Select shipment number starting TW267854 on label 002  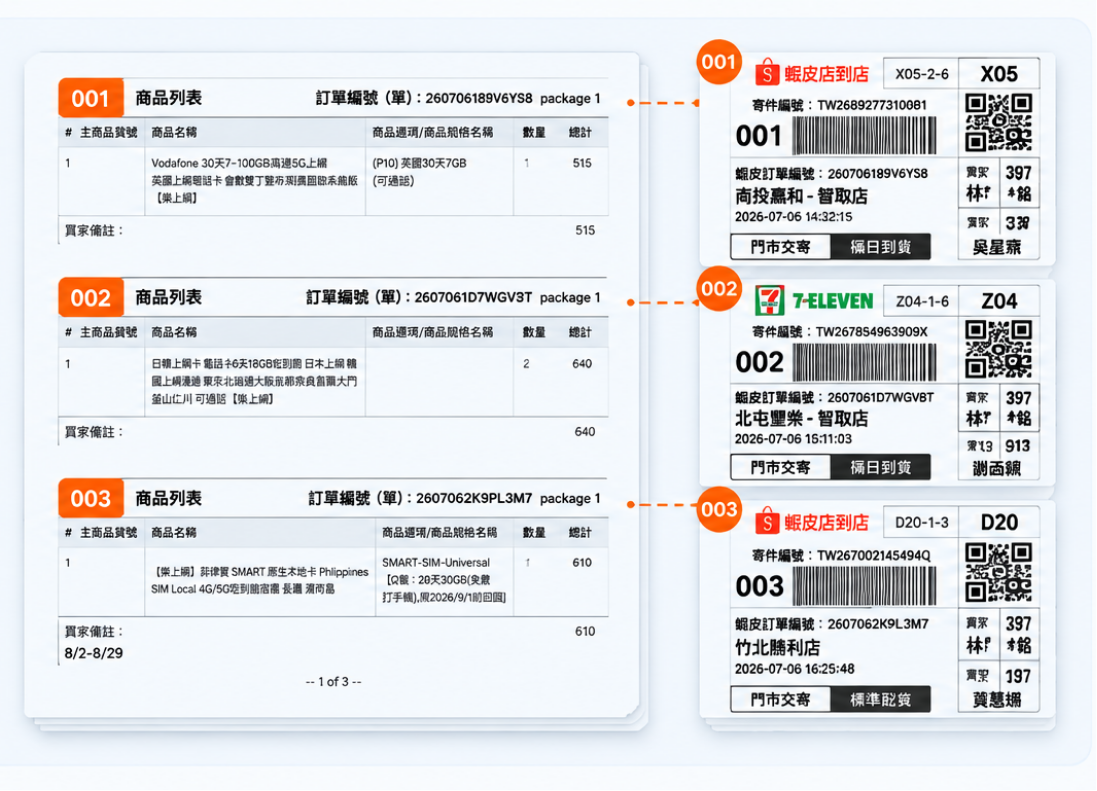coord(872,332)
